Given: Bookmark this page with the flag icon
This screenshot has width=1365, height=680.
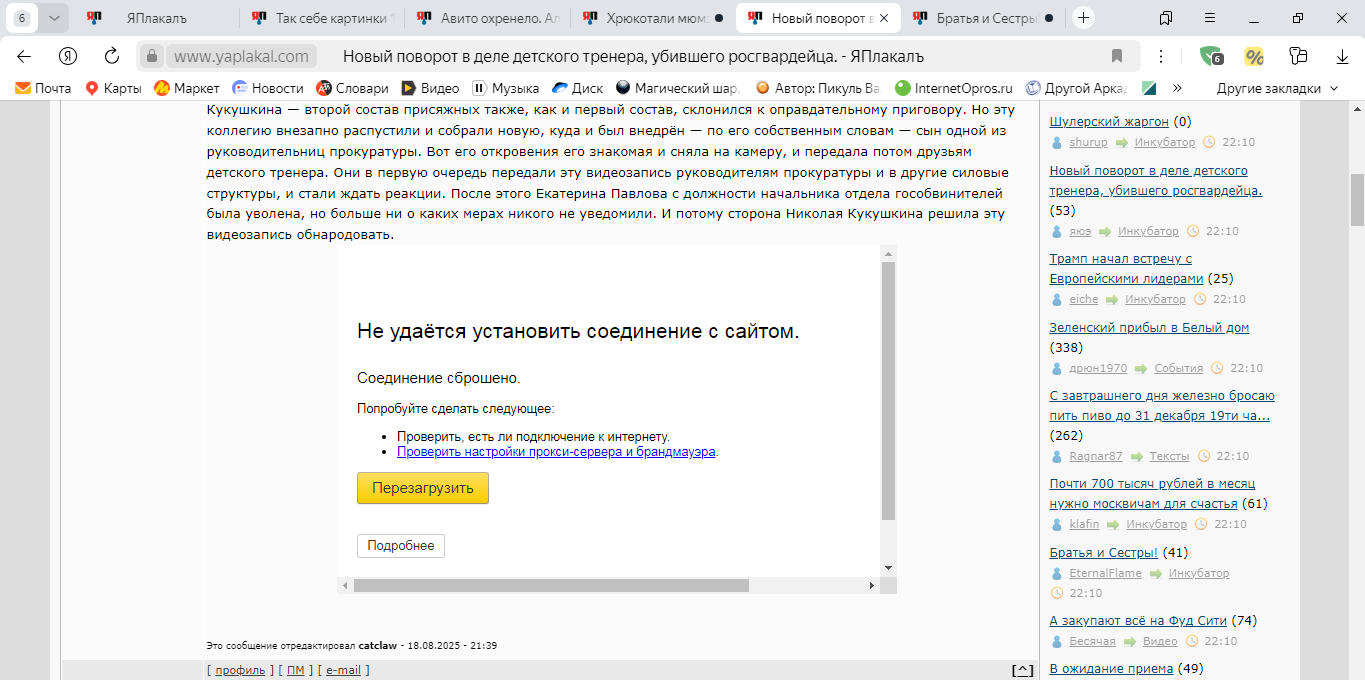Looking at the screenshot, I should (x=1117, y=56).
